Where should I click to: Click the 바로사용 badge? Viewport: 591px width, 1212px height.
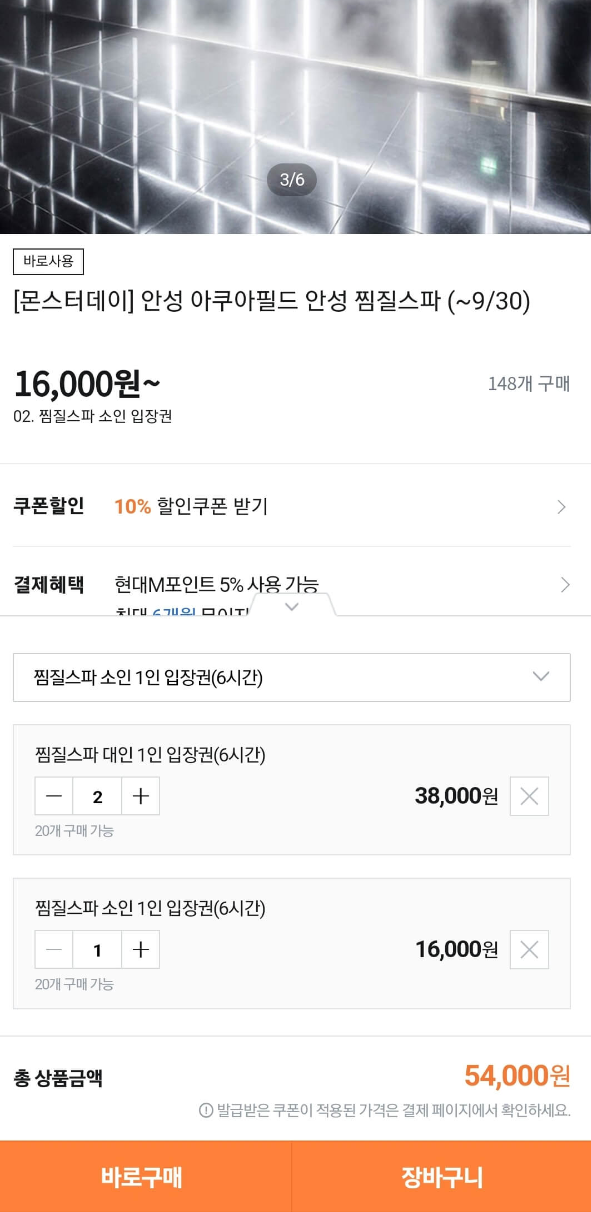(x=46, y=261)
